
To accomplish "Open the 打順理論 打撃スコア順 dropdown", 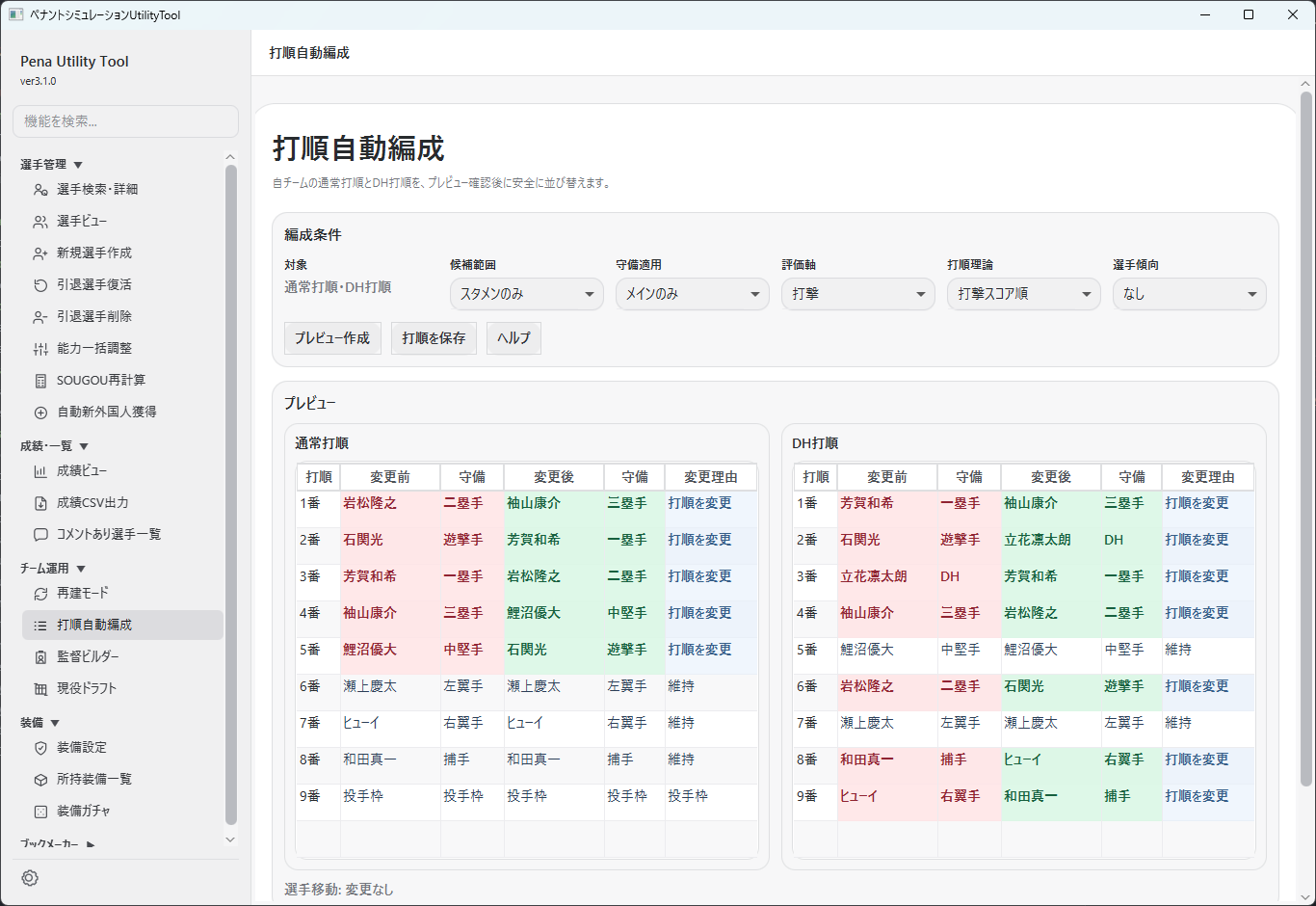I will (1024, 294).
